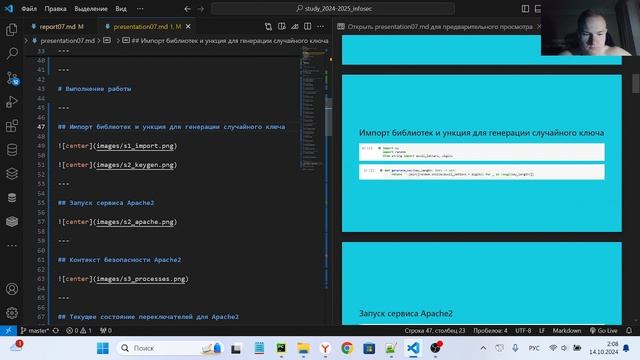
Task: Go back with the navigation arrow
Action: click(x=187, y=9)
